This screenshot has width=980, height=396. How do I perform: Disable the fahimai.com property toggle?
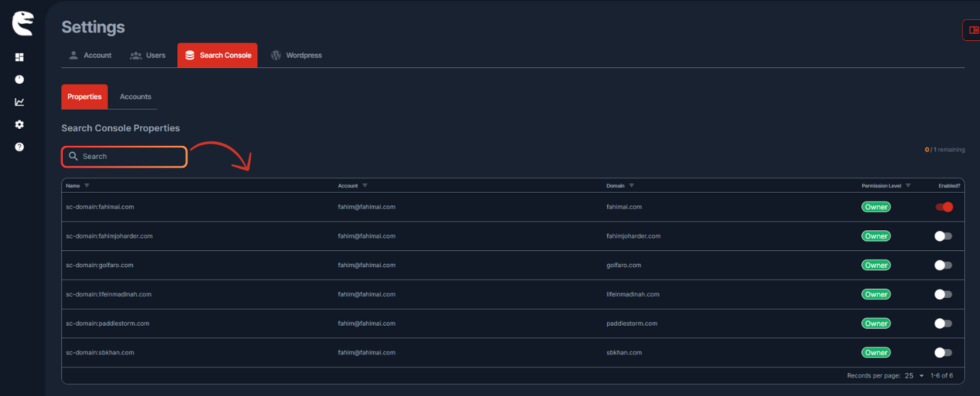click(x=944, y=207)
